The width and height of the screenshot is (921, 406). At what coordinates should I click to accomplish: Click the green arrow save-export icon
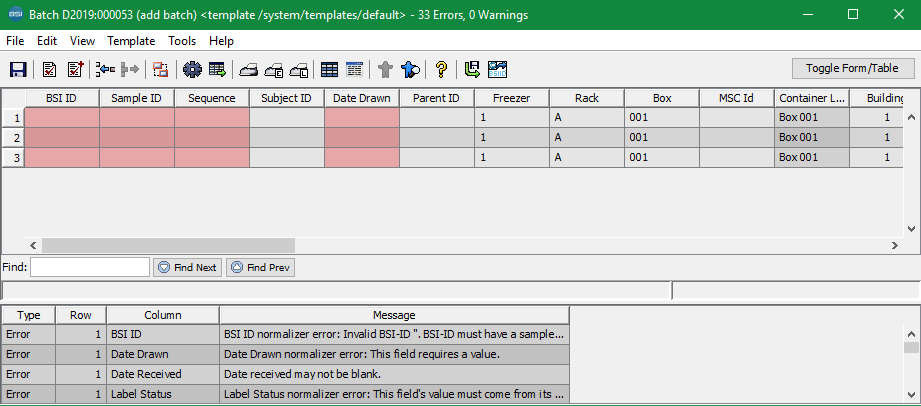coord(472,69)
